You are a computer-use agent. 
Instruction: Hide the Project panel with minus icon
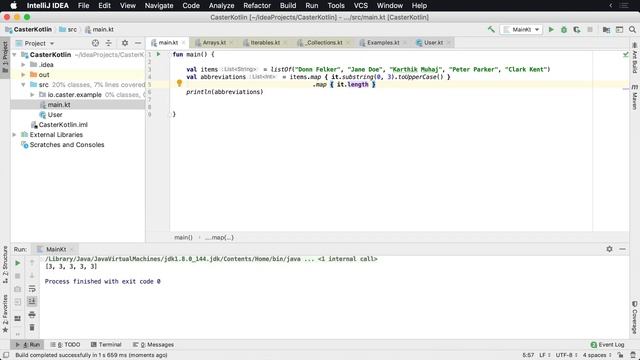click(138, 43)
